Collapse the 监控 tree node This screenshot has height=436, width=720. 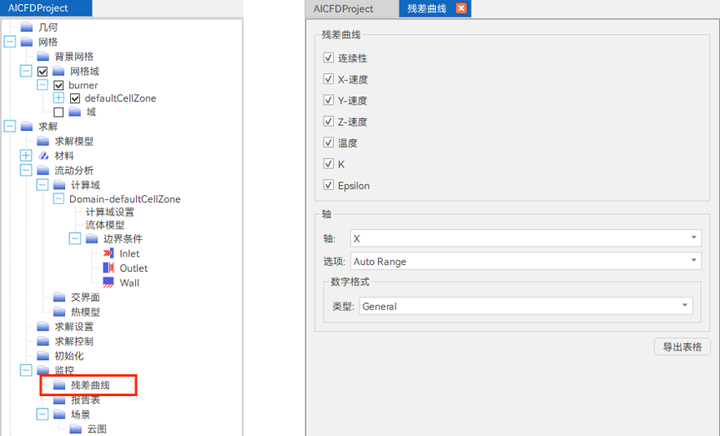tap(26, 370)
